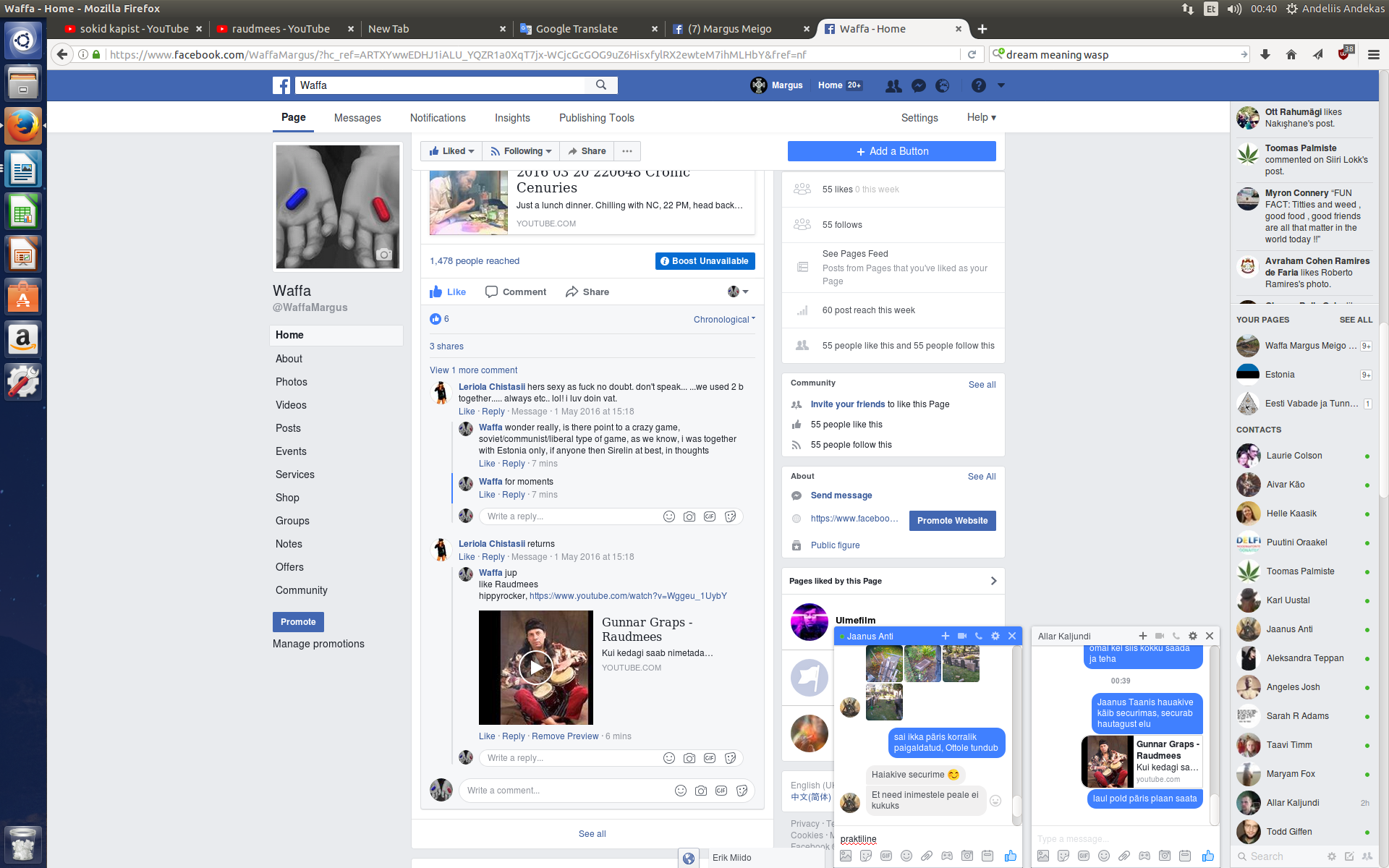Click the blue Promote button in sidebar
The height and width of the screenshot is (868, 1389).
tap(298, 622)
